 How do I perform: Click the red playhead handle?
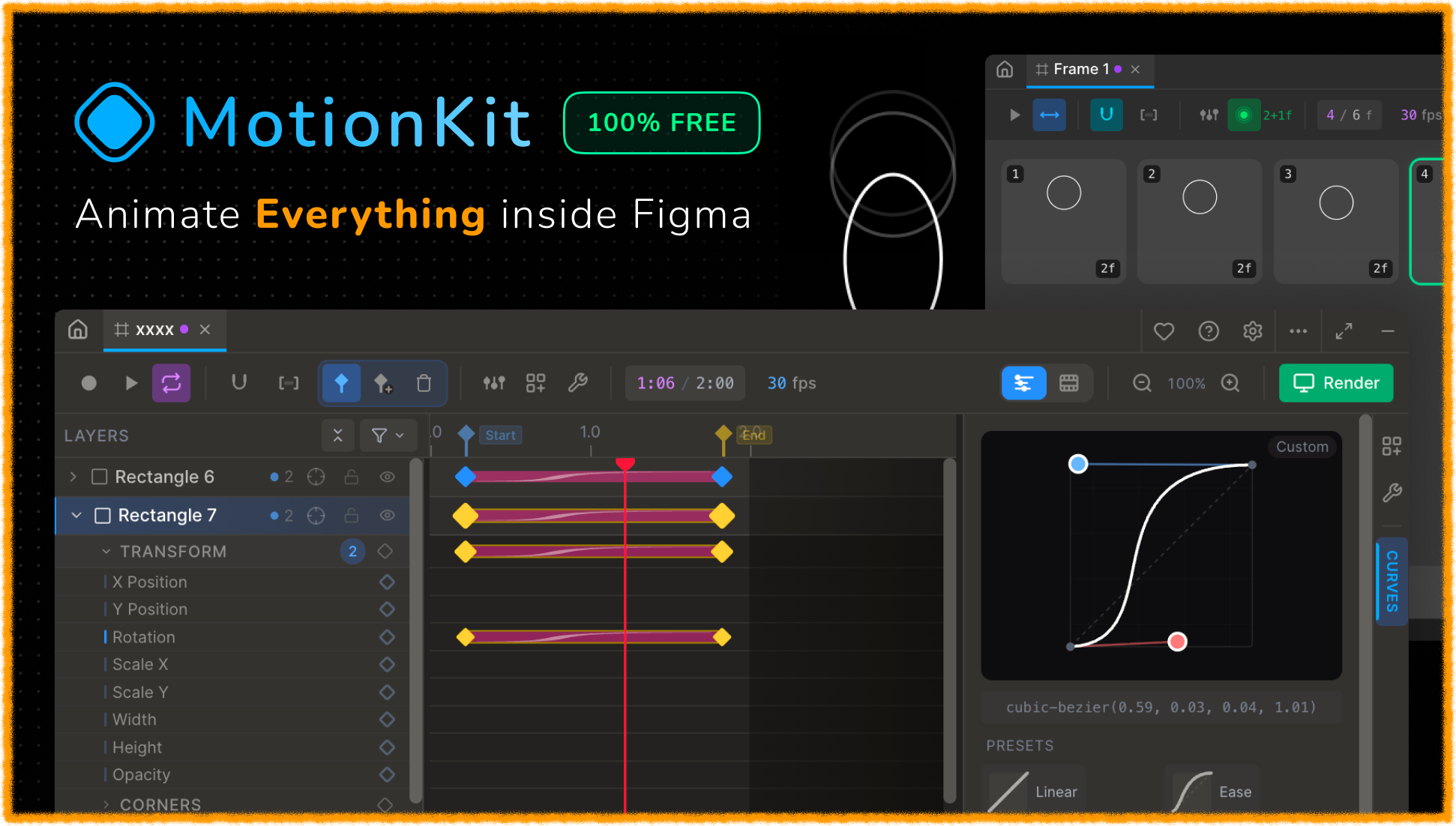pyautogui.click(x=625, y=464)
